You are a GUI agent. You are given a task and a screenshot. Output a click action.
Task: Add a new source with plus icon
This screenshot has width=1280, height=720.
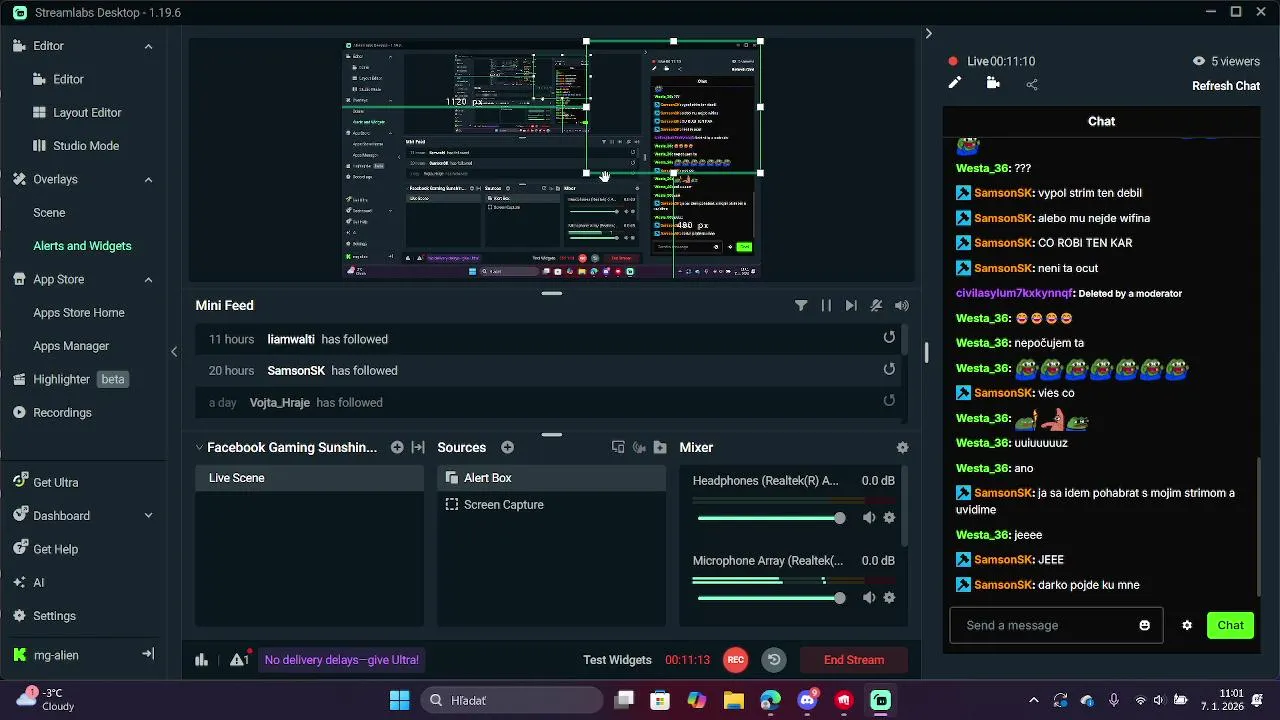[507, 448]
